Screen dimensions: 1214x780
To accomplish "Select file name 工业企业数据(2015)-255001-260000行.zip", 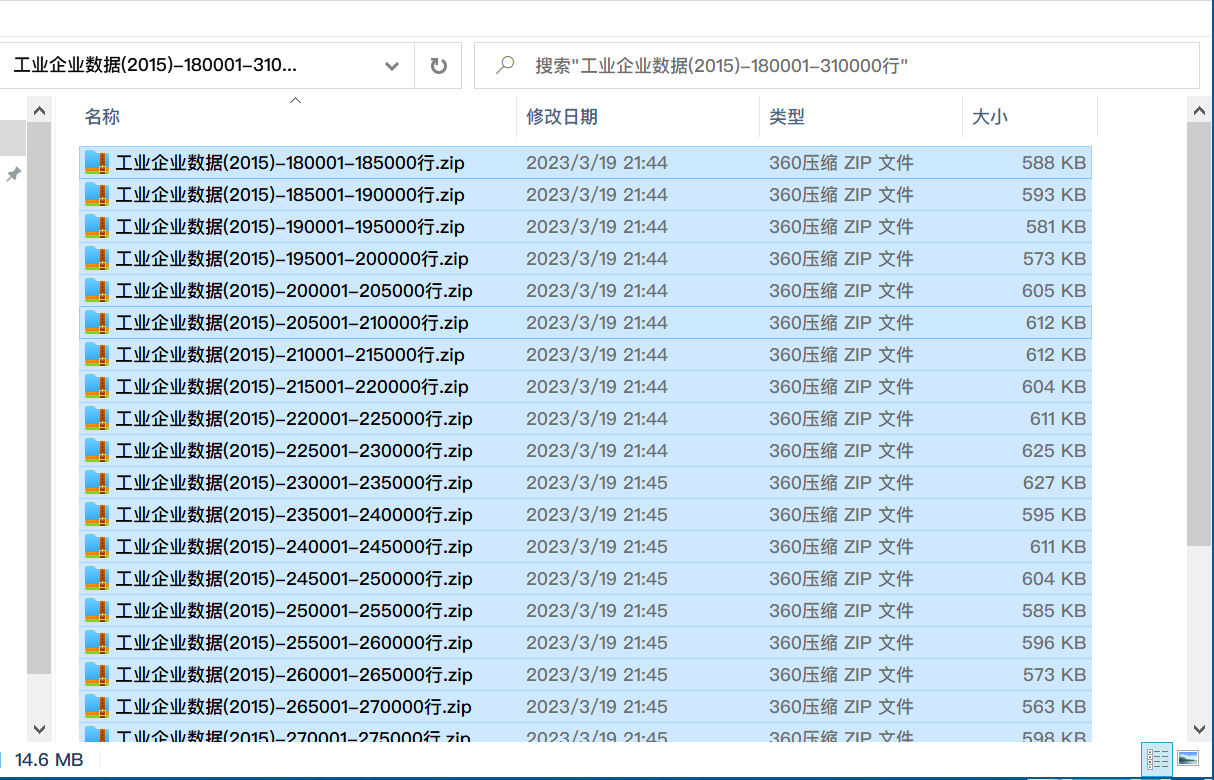I will 294,643.
